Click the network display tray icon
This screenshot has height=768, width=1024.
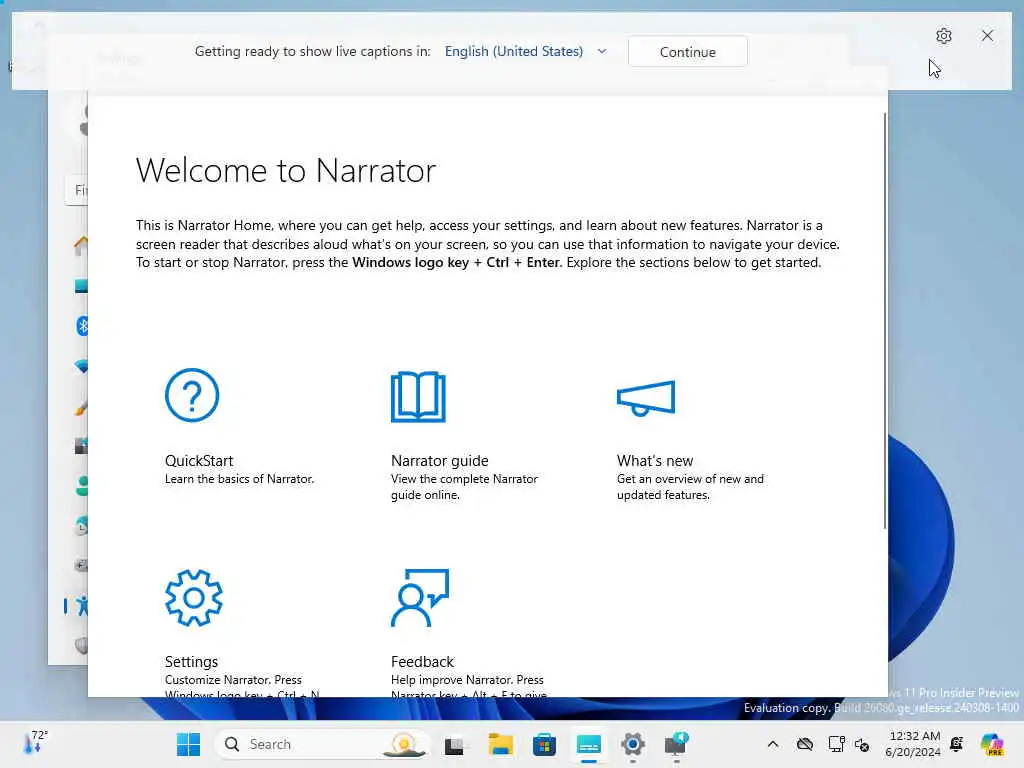(836, 744)
